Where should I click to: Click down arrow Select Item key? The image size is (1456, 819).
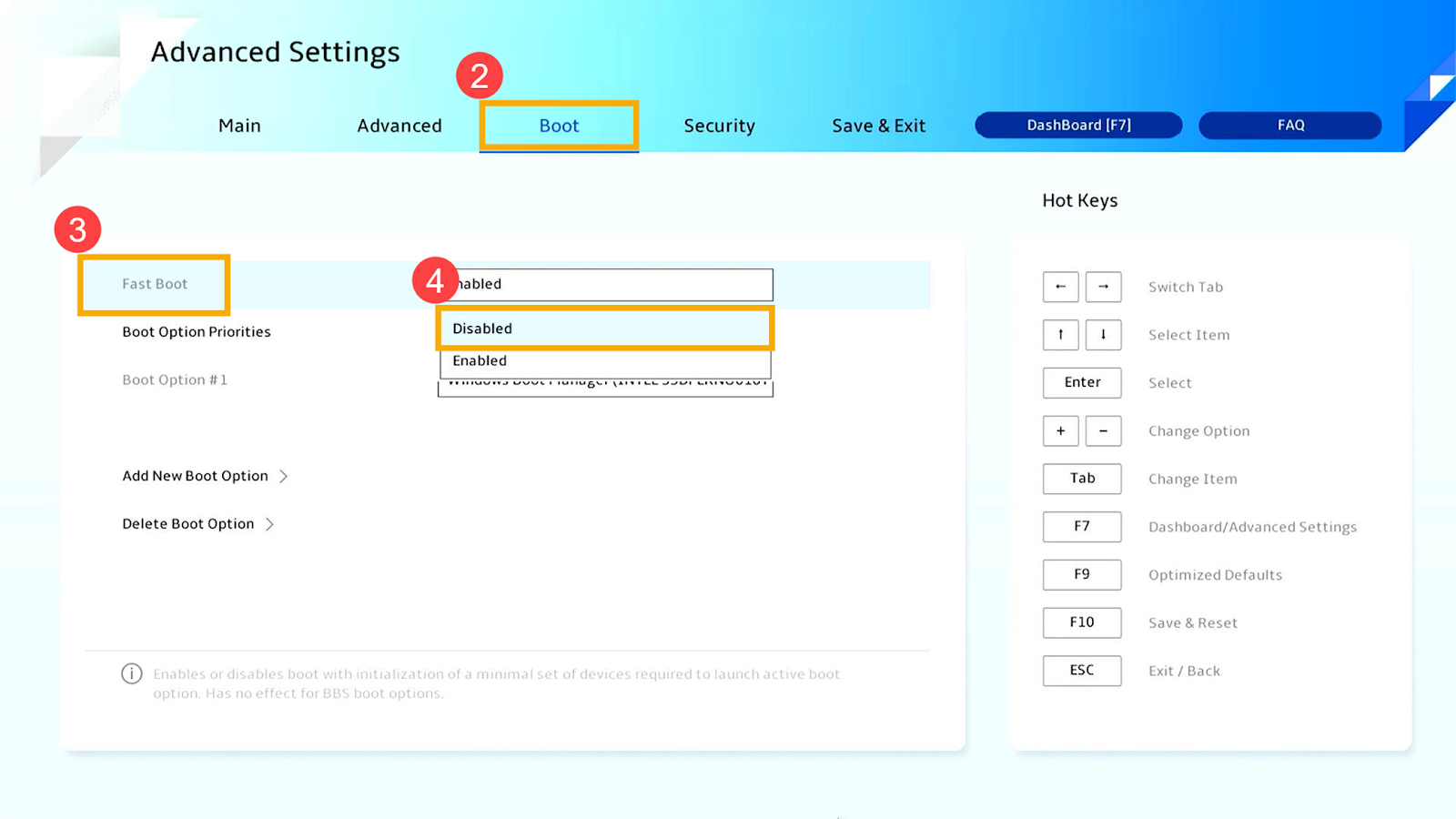(1103, 335)
